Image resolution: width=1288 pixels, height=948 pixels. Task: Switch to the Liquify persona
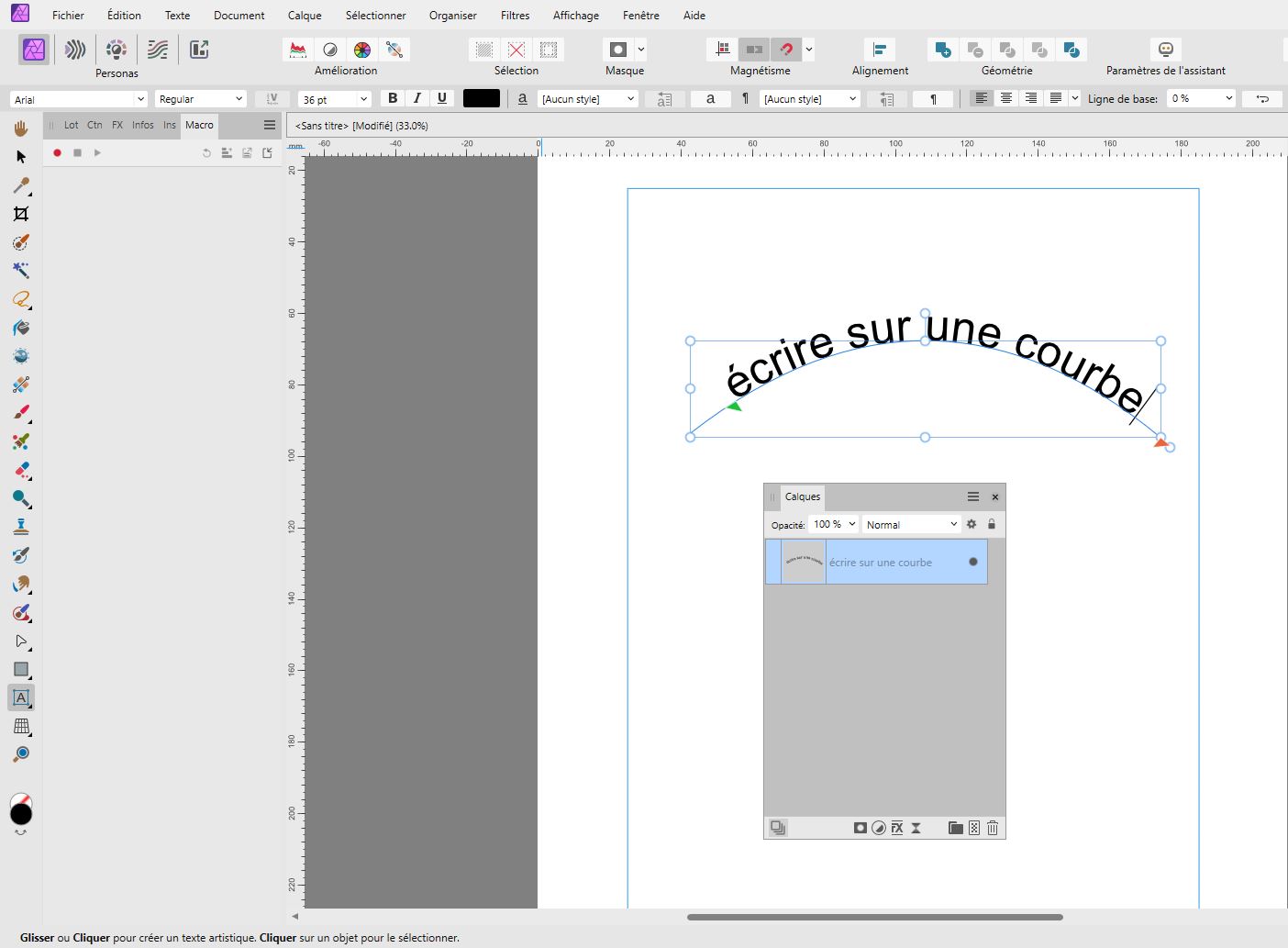coord(75,50)
